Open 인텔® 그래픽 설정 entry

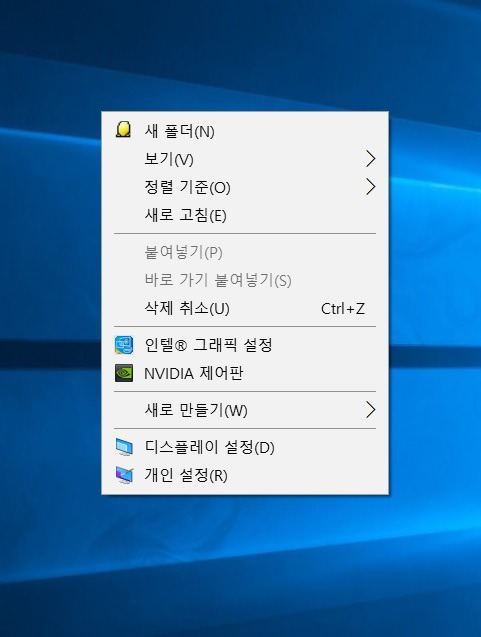(245, 345)
